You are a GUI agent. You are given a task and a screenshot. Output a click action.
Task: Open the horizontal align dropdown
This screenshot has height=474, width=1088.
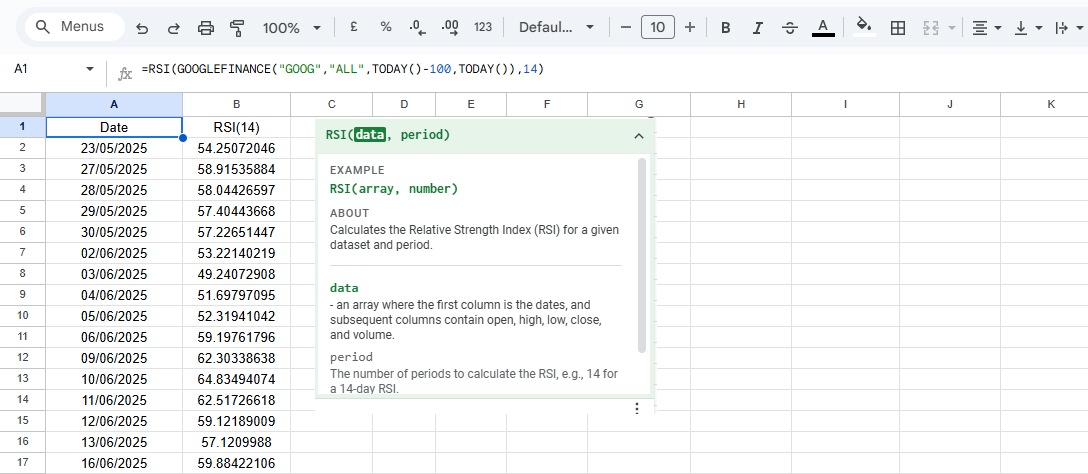tap(987, 28)
